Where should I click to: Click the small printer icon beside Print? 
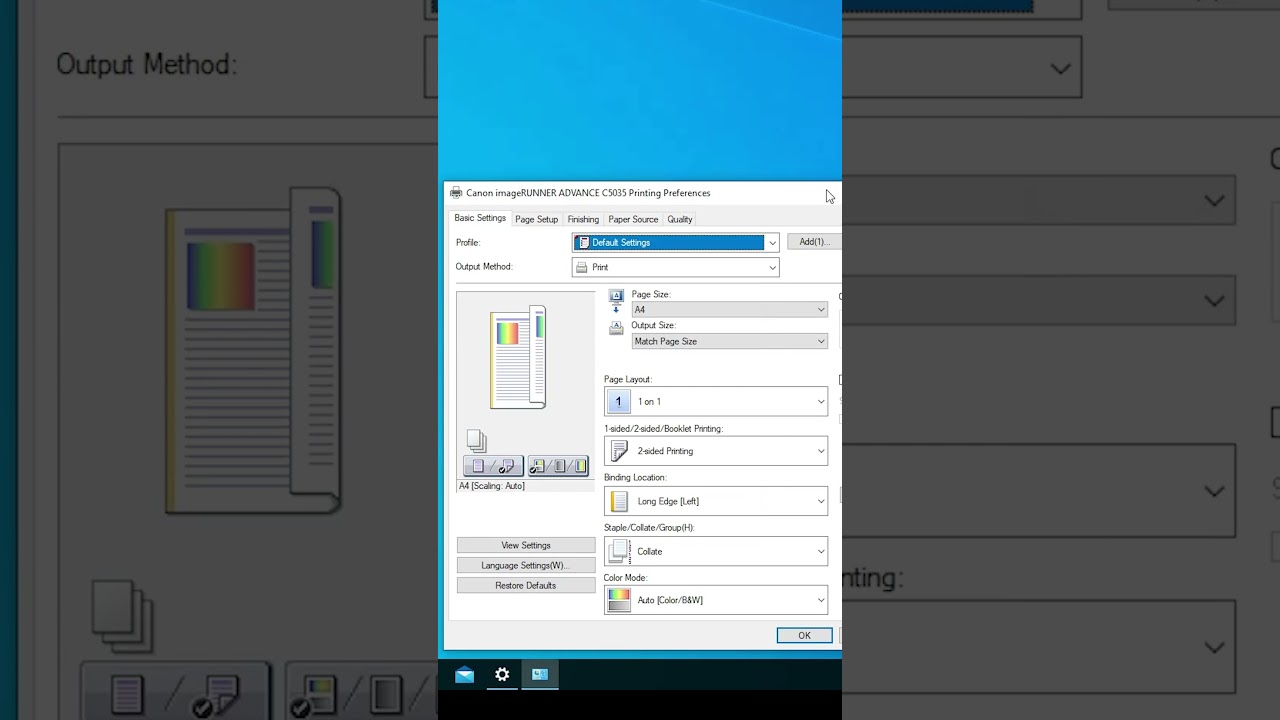click(581, 267)
